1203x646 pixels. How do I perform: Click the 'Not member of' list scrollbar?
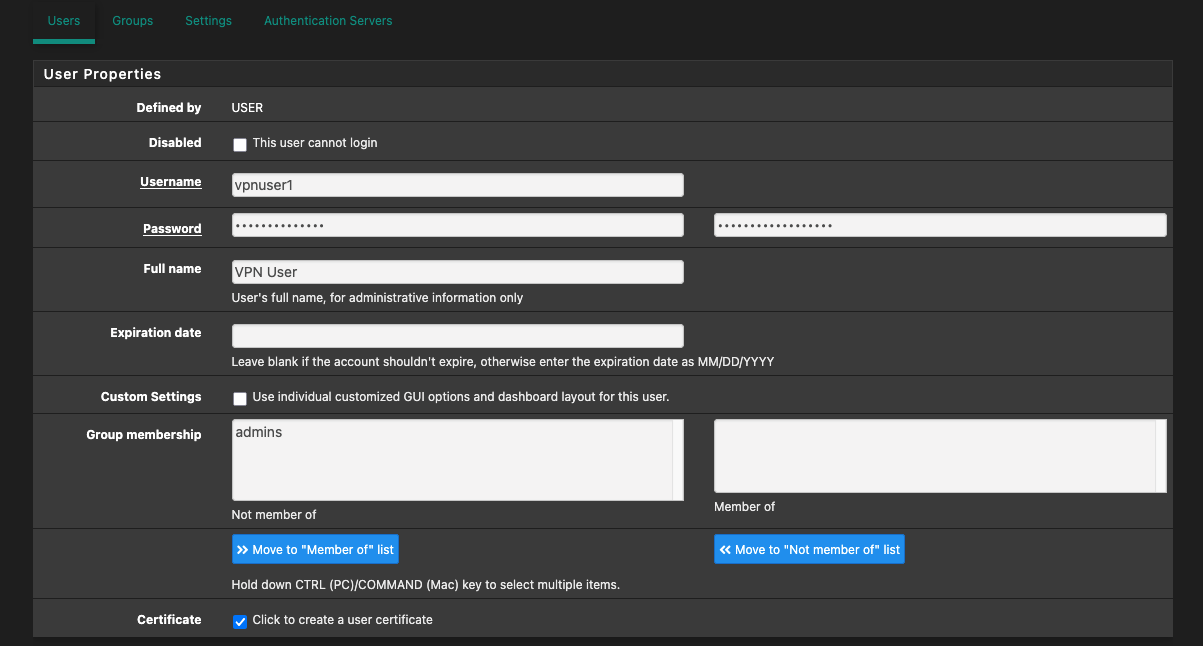click(x=678, y=460)
